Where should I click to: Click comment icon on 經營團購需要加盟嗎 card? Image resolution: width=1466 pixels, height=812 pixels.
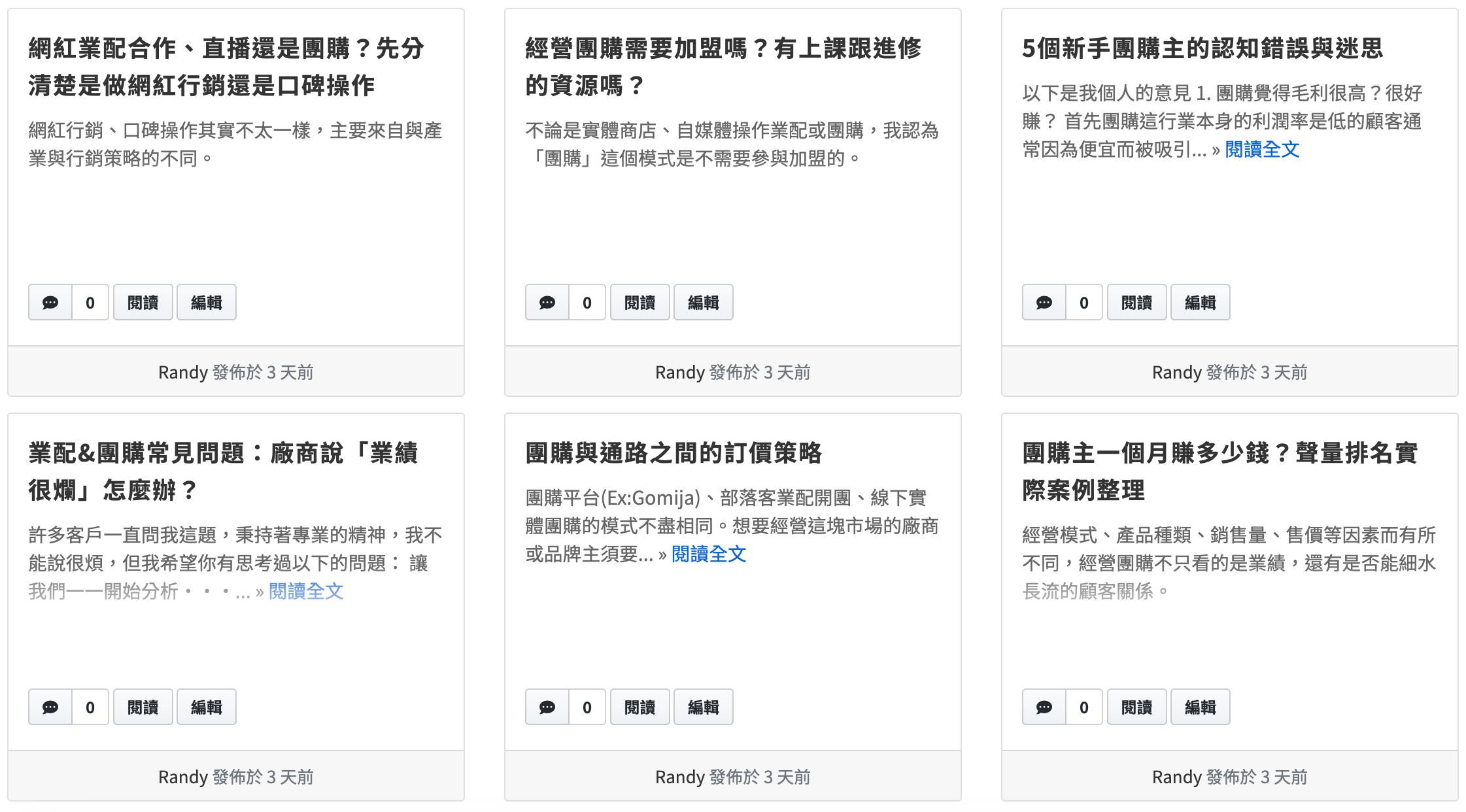point(547,303)
